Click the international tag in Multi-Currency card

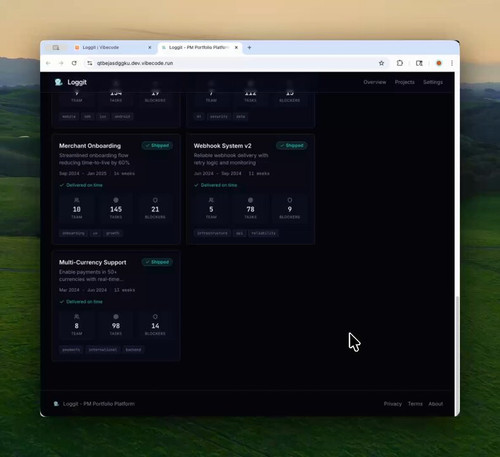point(103,350)
